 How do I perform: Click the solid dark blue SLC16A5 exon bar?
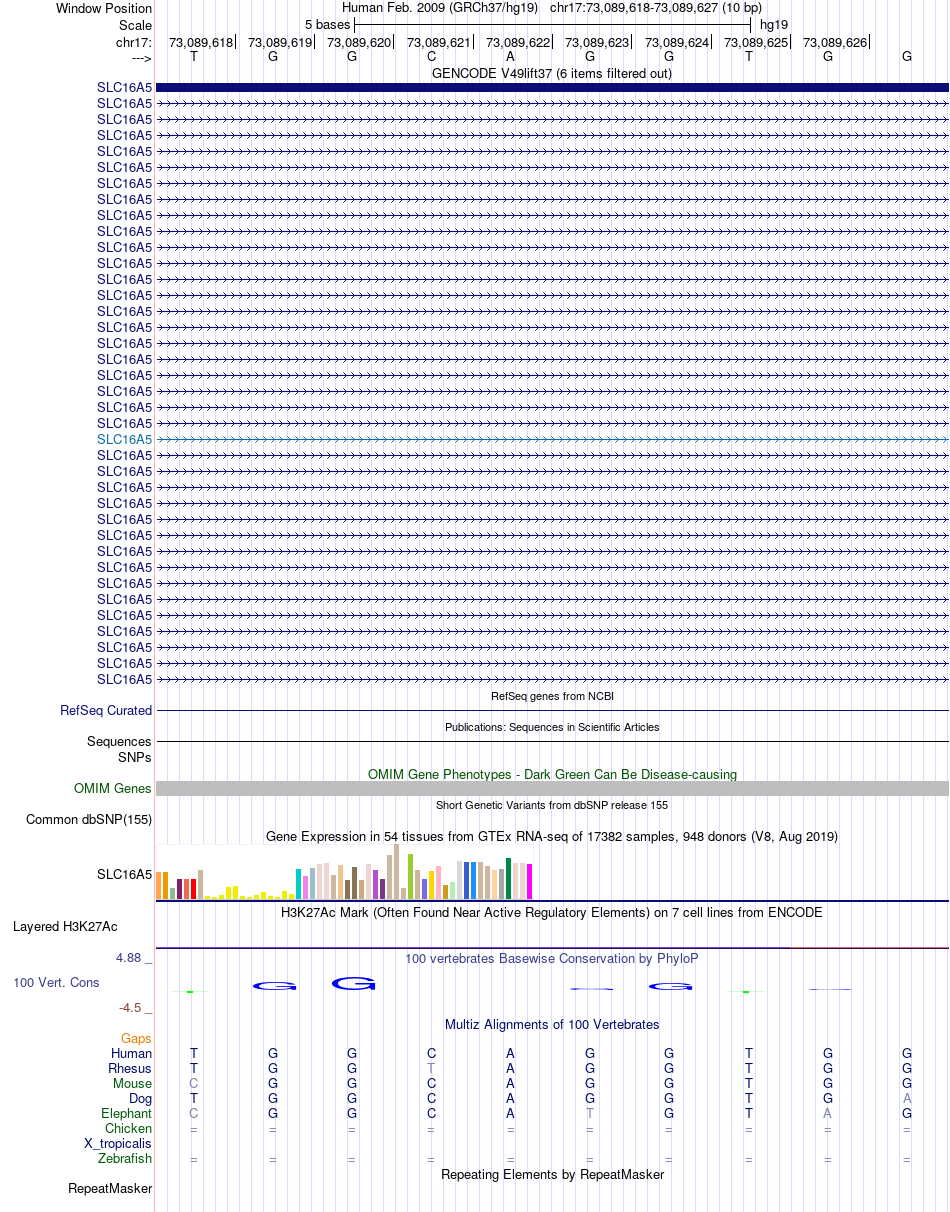point(552,87)
